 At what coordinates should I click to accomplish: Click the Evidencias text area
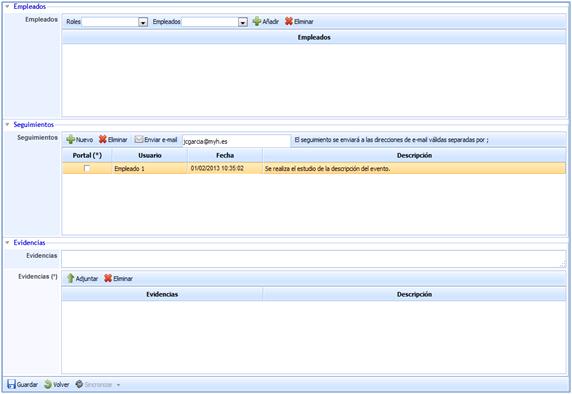[x=314, y=259]
